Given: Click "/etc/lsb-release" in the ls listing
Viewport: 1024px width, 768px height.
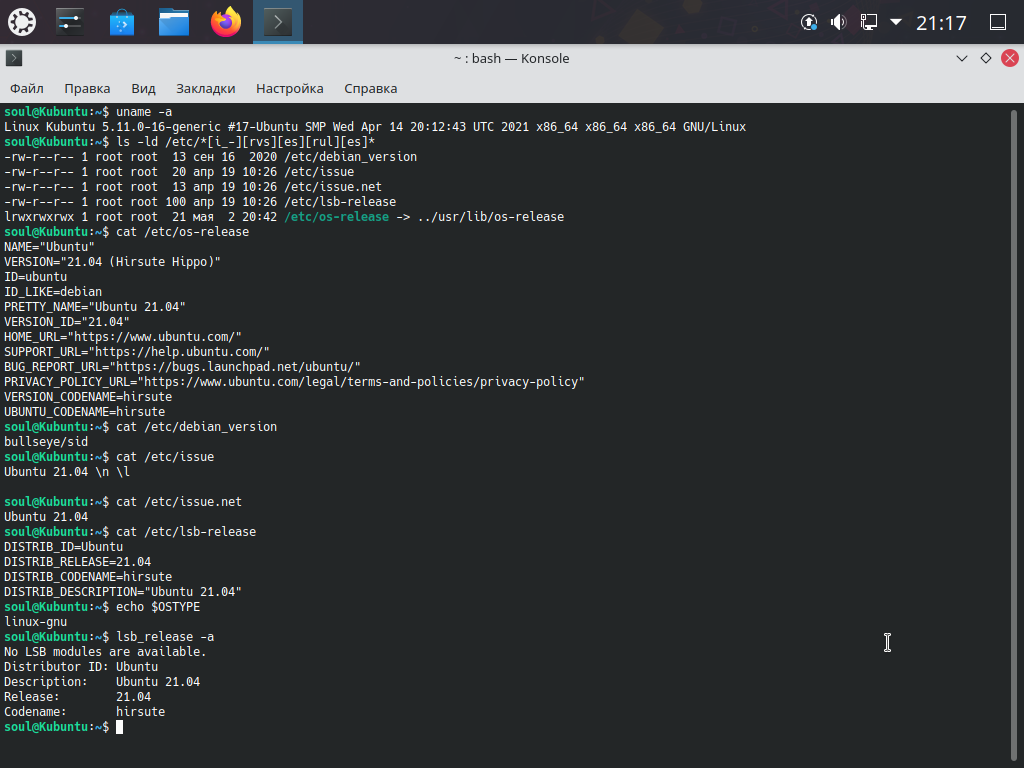Looking at the screenshot, I should pos(340,202).
